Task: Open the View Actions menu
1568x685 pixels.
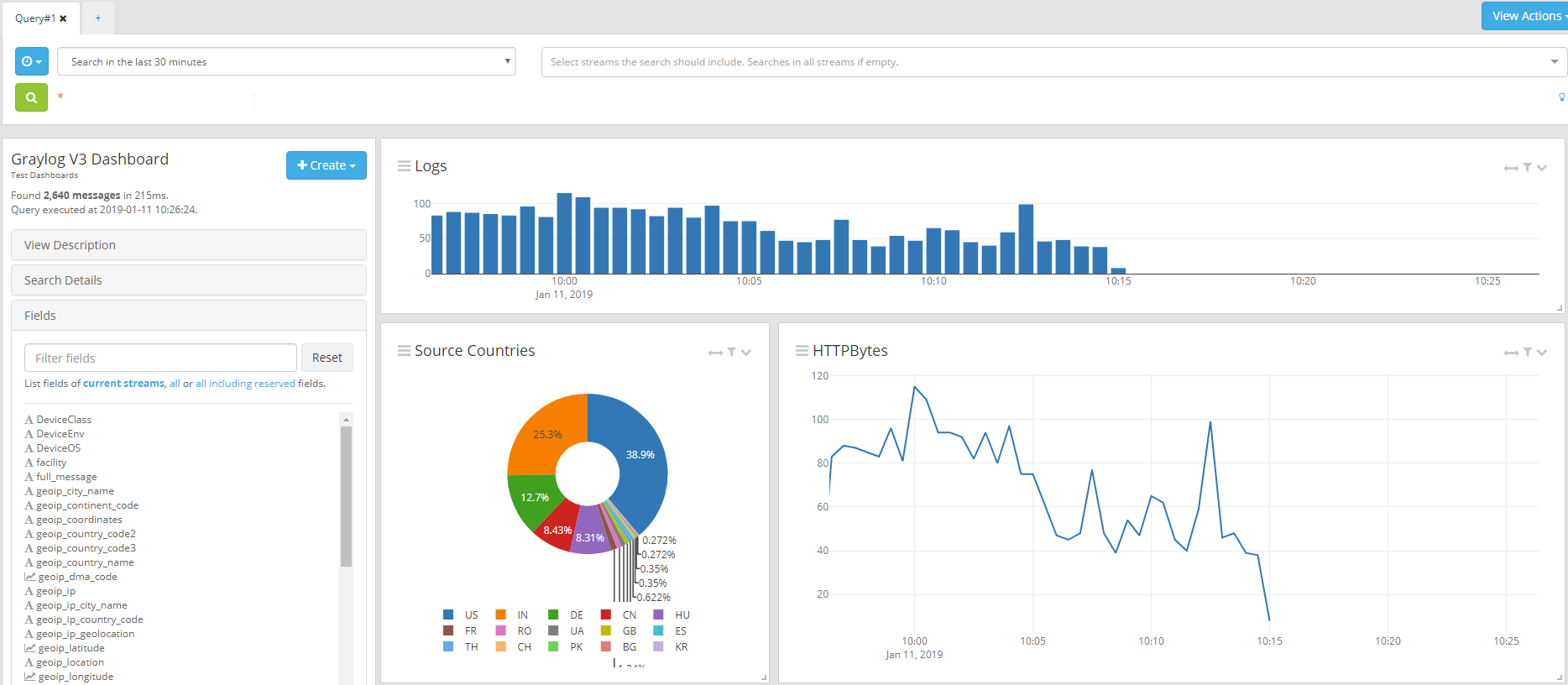Action: [1527, 16]
